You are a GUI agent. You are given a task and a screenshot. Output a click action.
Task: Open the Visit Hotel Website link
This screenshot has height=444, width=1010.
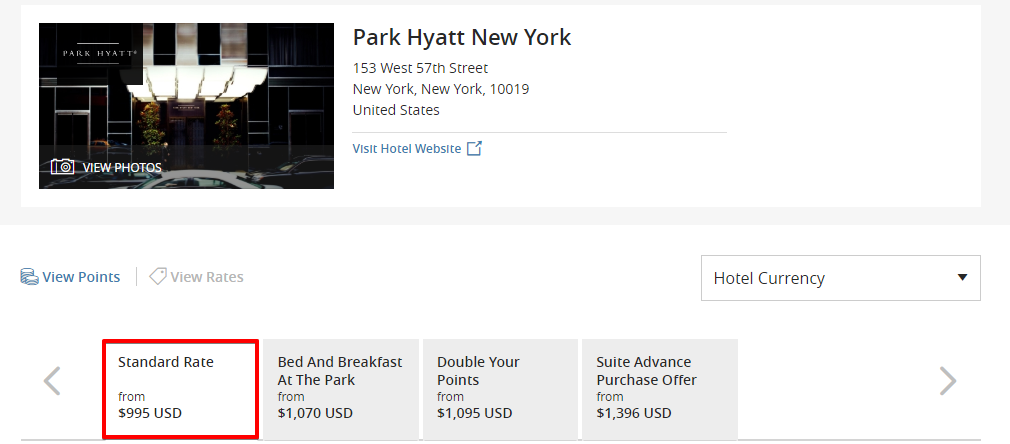407,149
